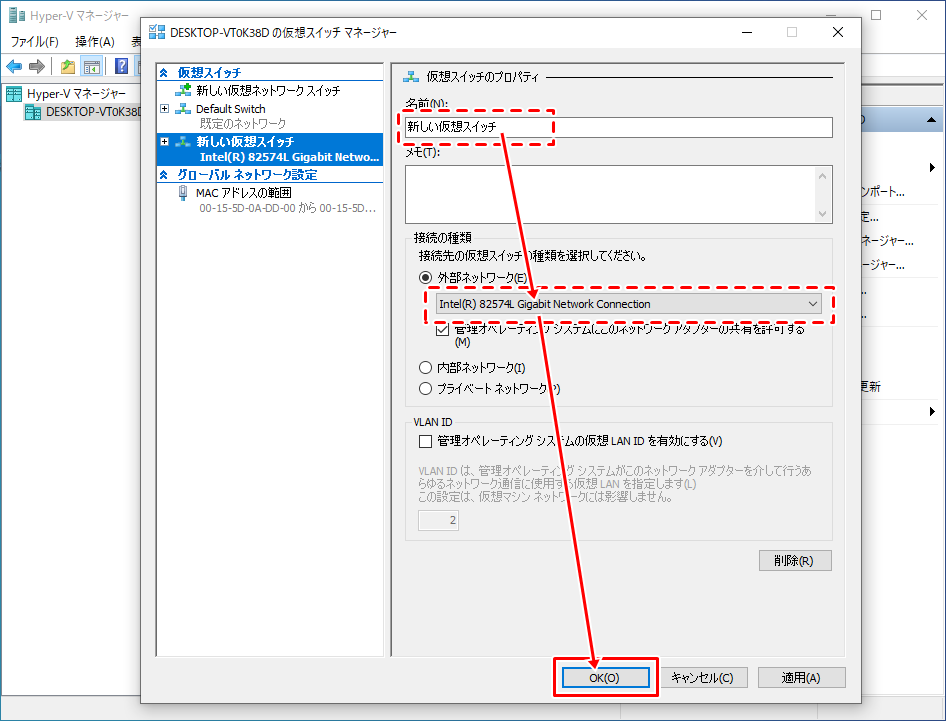Viewport: 946px width, 721px height.
Task: Click the OK(O) button
Action: click(x=604, y=677)
